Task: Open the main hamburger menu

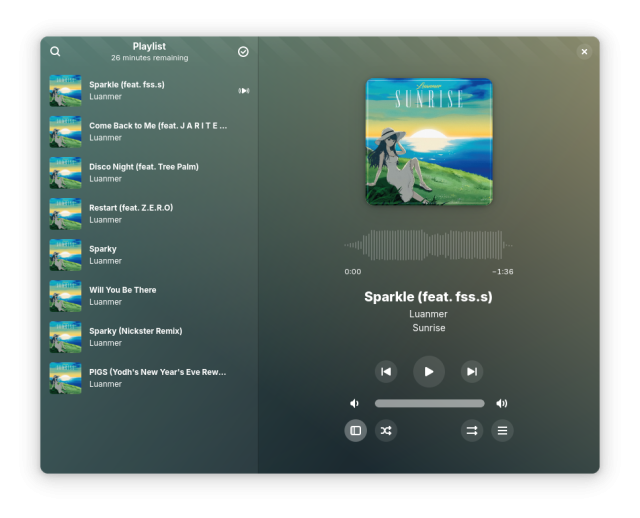Action: (502, 431)
